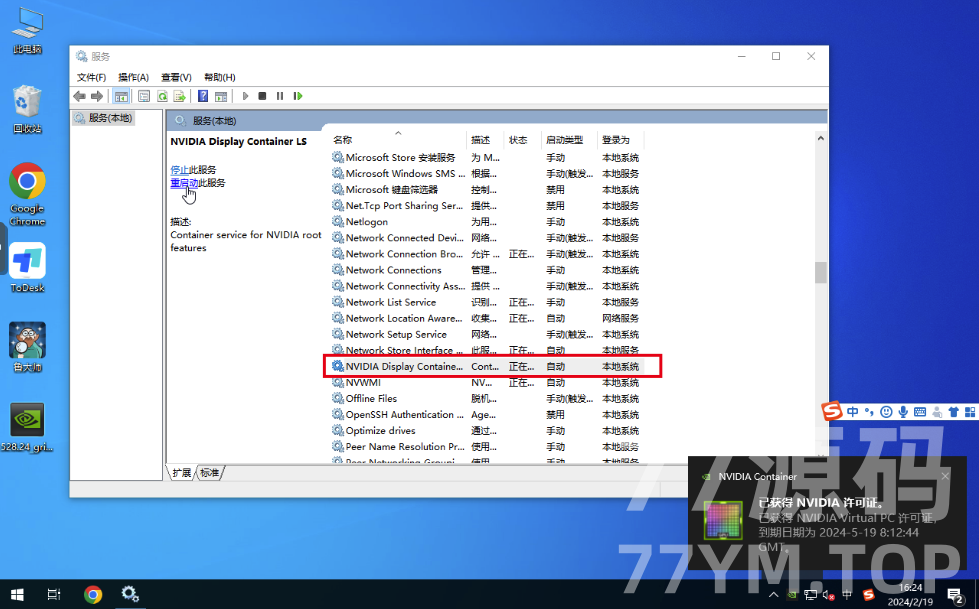Select the Network List Service row

coord(486,302)
